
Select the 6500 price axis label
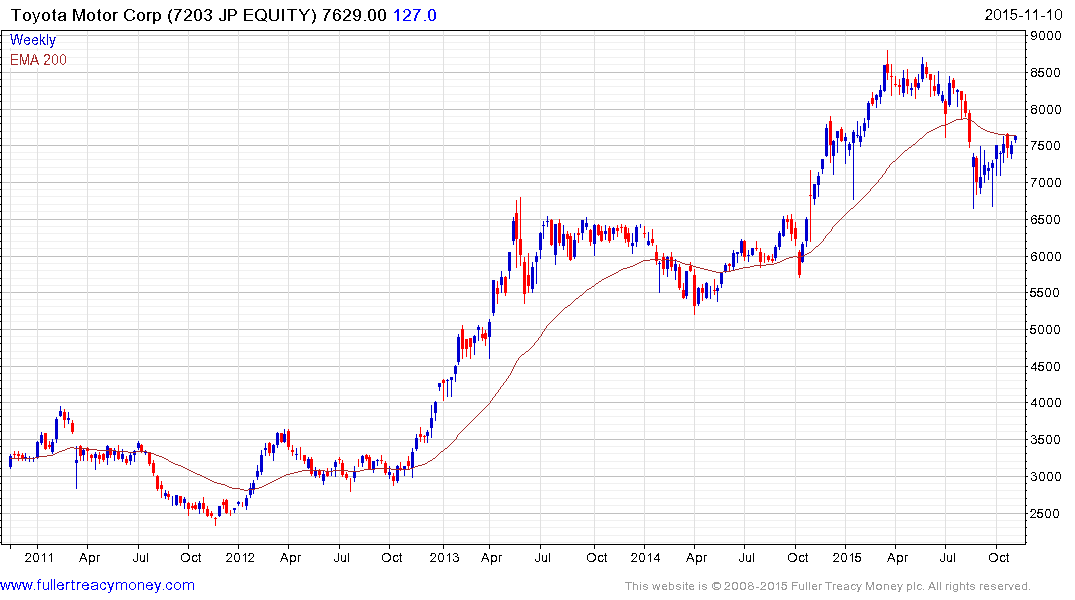[x=1046, y=220]
